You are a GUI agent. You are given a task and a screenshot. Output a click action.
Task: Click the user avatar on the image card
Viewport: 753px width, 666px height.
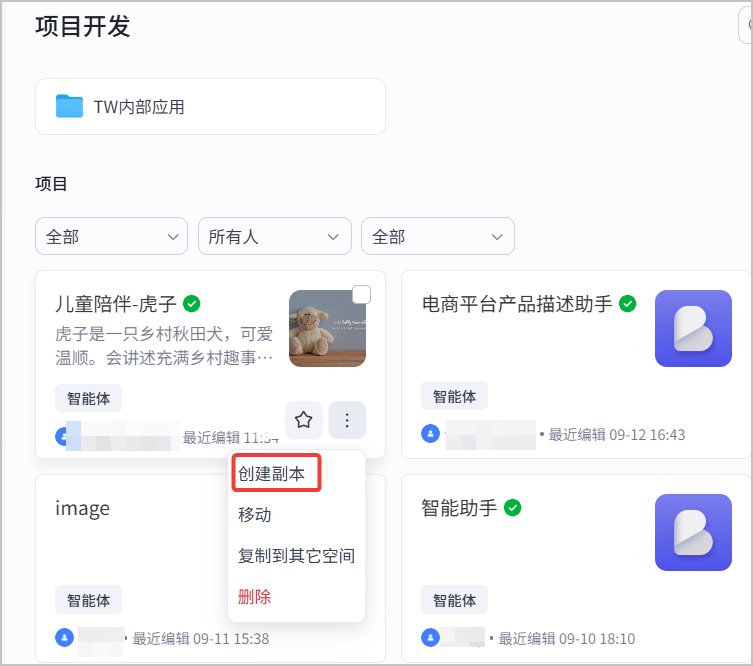pyautogui.click(x=64, y=638)
